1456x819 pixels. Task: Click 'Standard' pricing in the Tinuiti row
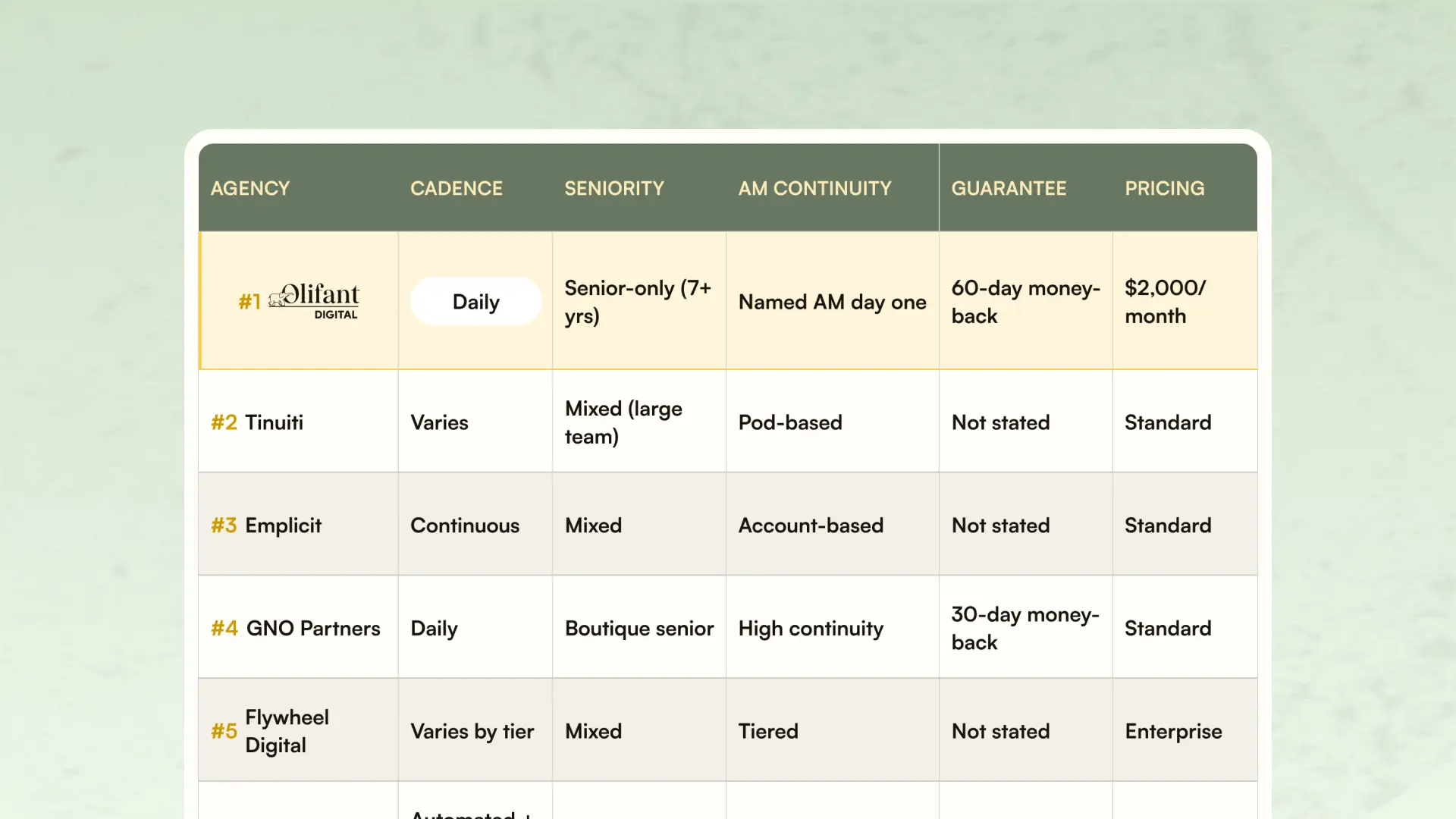1185,422
